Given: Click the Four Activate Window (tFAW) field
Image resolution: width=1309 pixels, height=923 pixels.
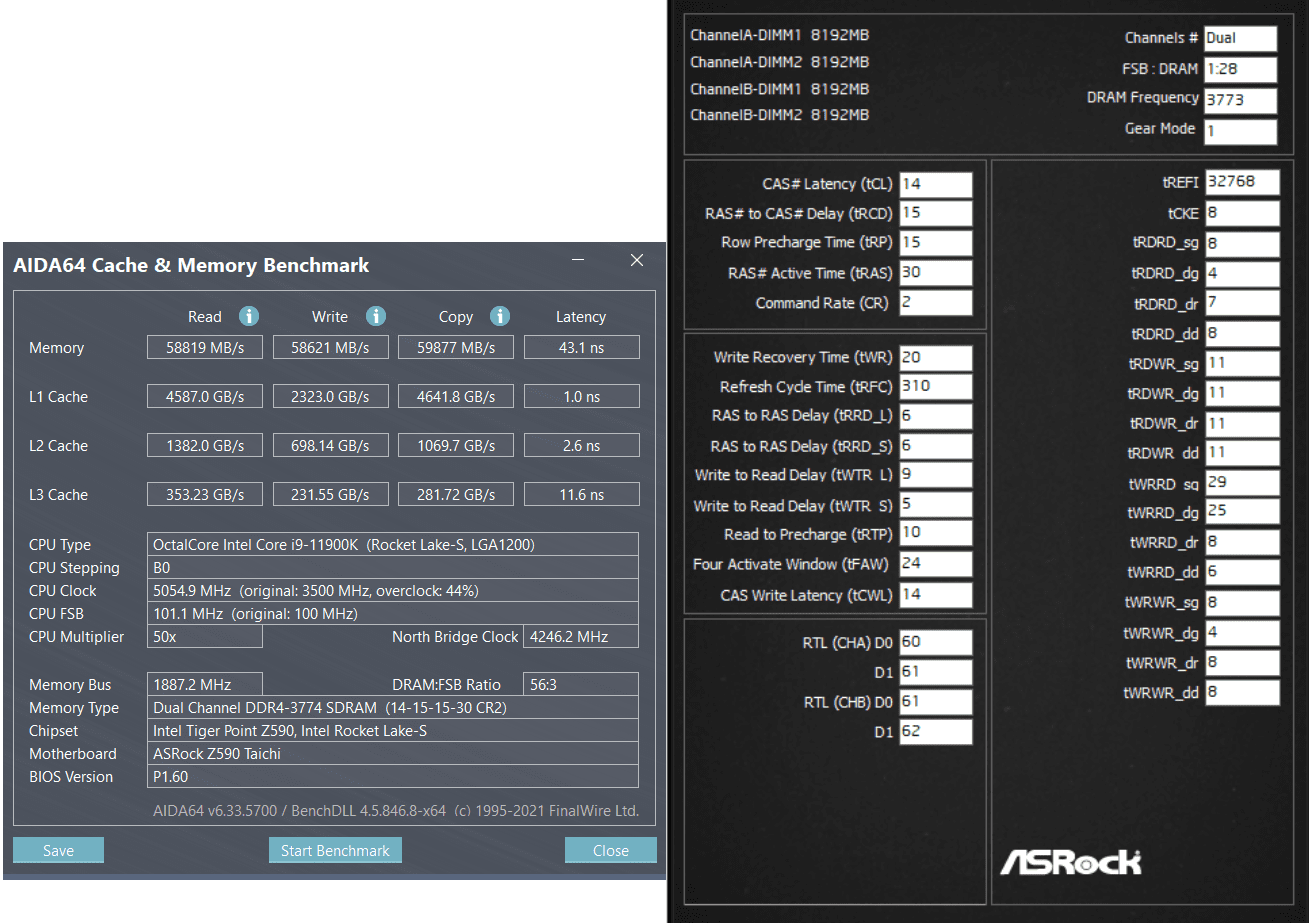Looking at the screenshot, I should coord(935,564).
